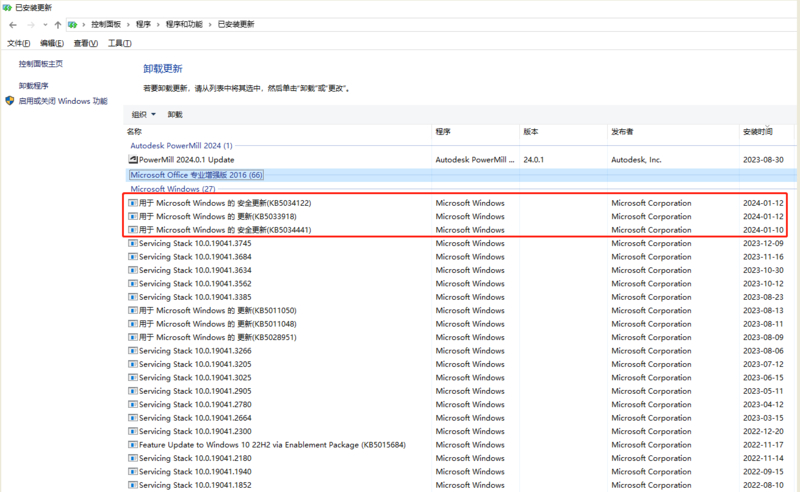Go to 控制面板主页 link
Image resolution: width=800 pixels, height=492 pixels.
tap(41, 64)
